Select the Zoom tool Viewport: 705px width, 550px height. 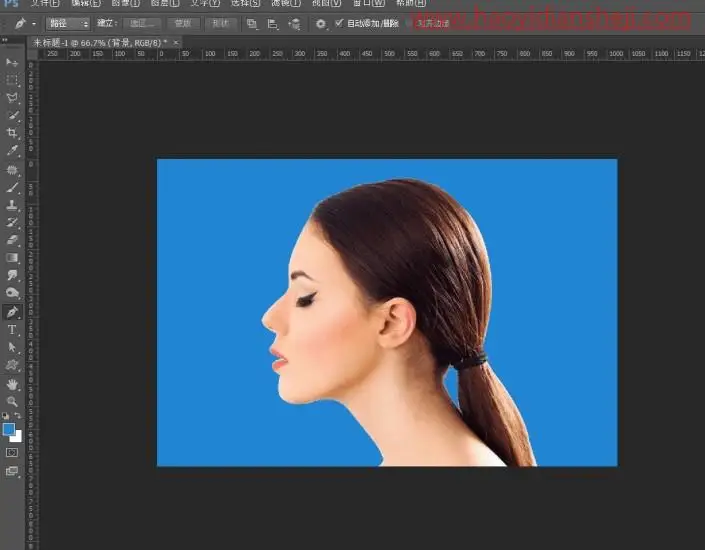point(12,402)
